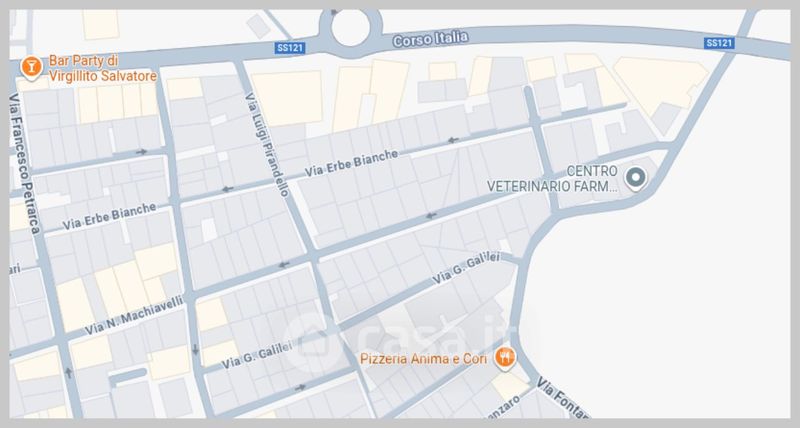Viewport: 800px width, 428px height.
Task: Click the lower Via G. Galilei label
Action: pos(257,355)
